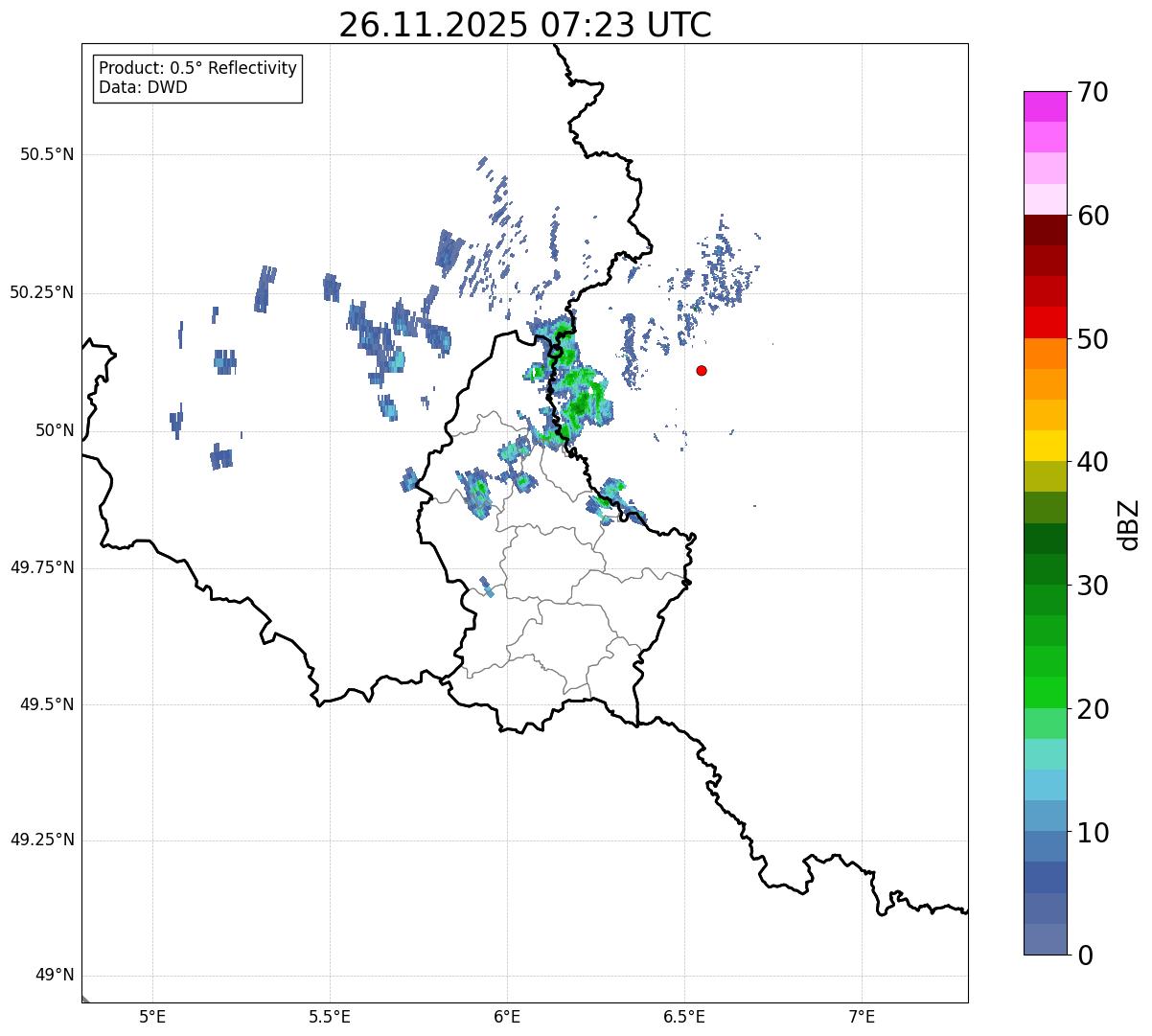Click the colorbar tick label "60"
The width and height of the screenshot is (1152, 1036).
[1093, 216]
